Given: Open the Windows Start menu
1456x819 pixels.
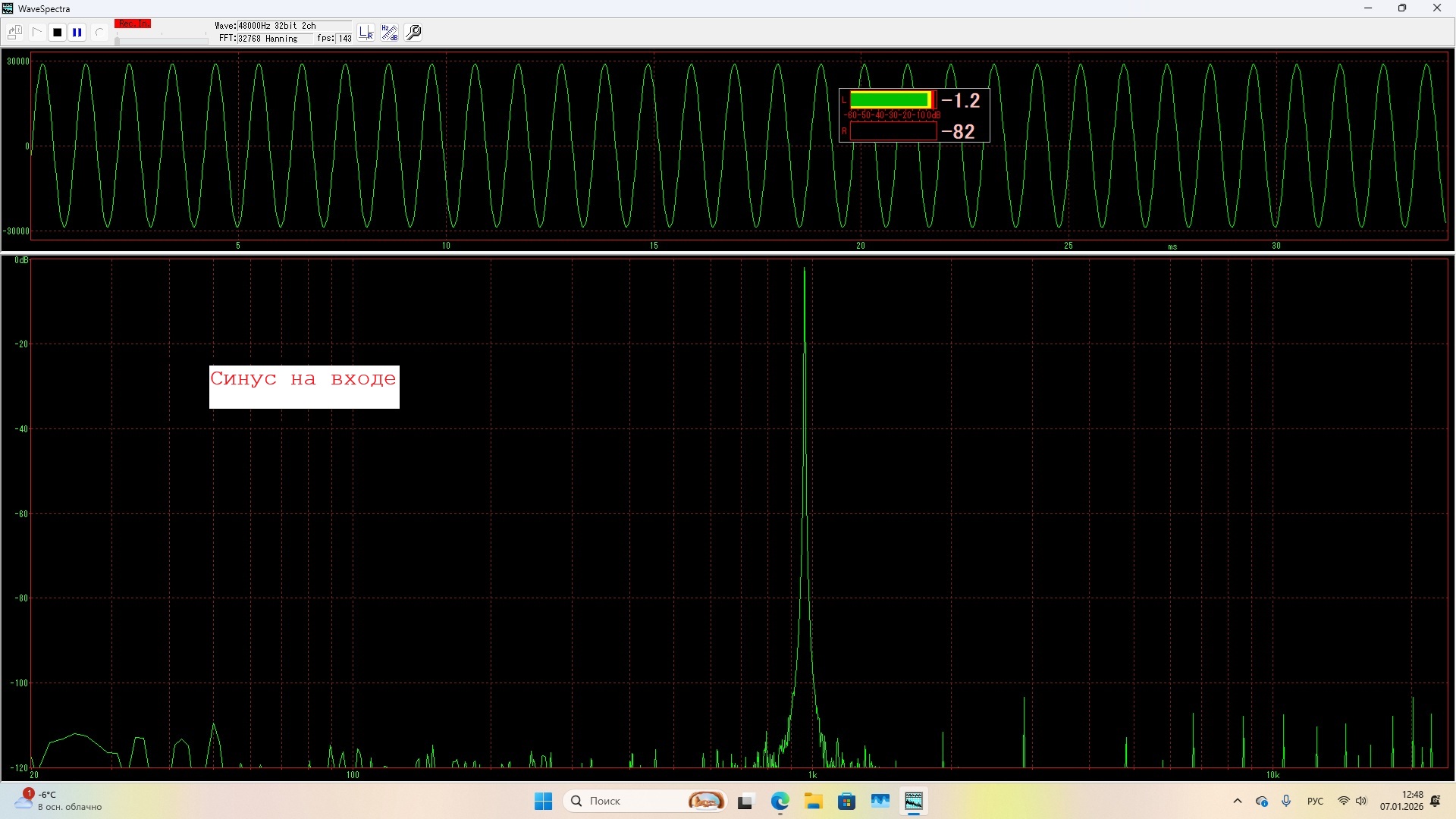Looking at the screenshot, I should point(543,801).
